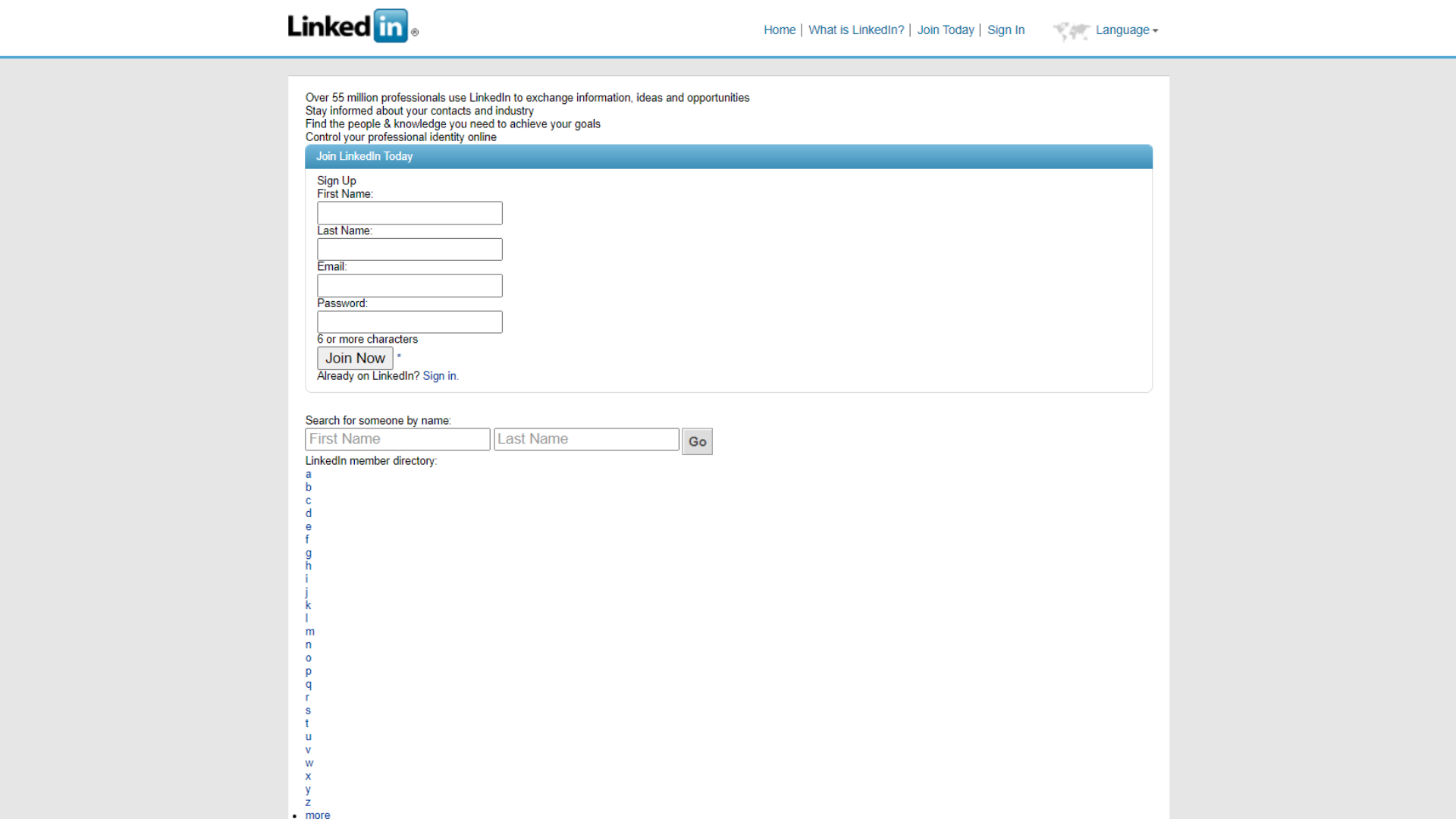
Task: Click the Join Now button
Action: pyautogui.click(x=355, y=358)
